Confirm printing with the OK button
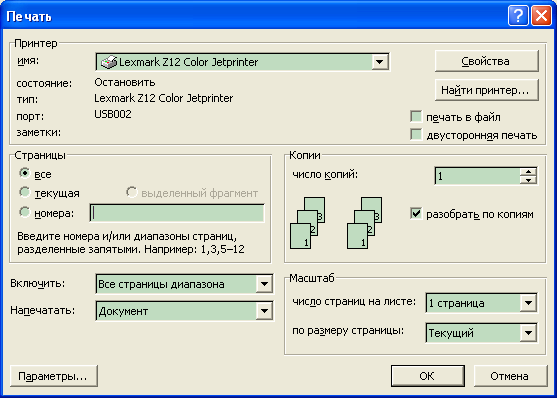This screenshot has height=398, width=557. [428, 376]
